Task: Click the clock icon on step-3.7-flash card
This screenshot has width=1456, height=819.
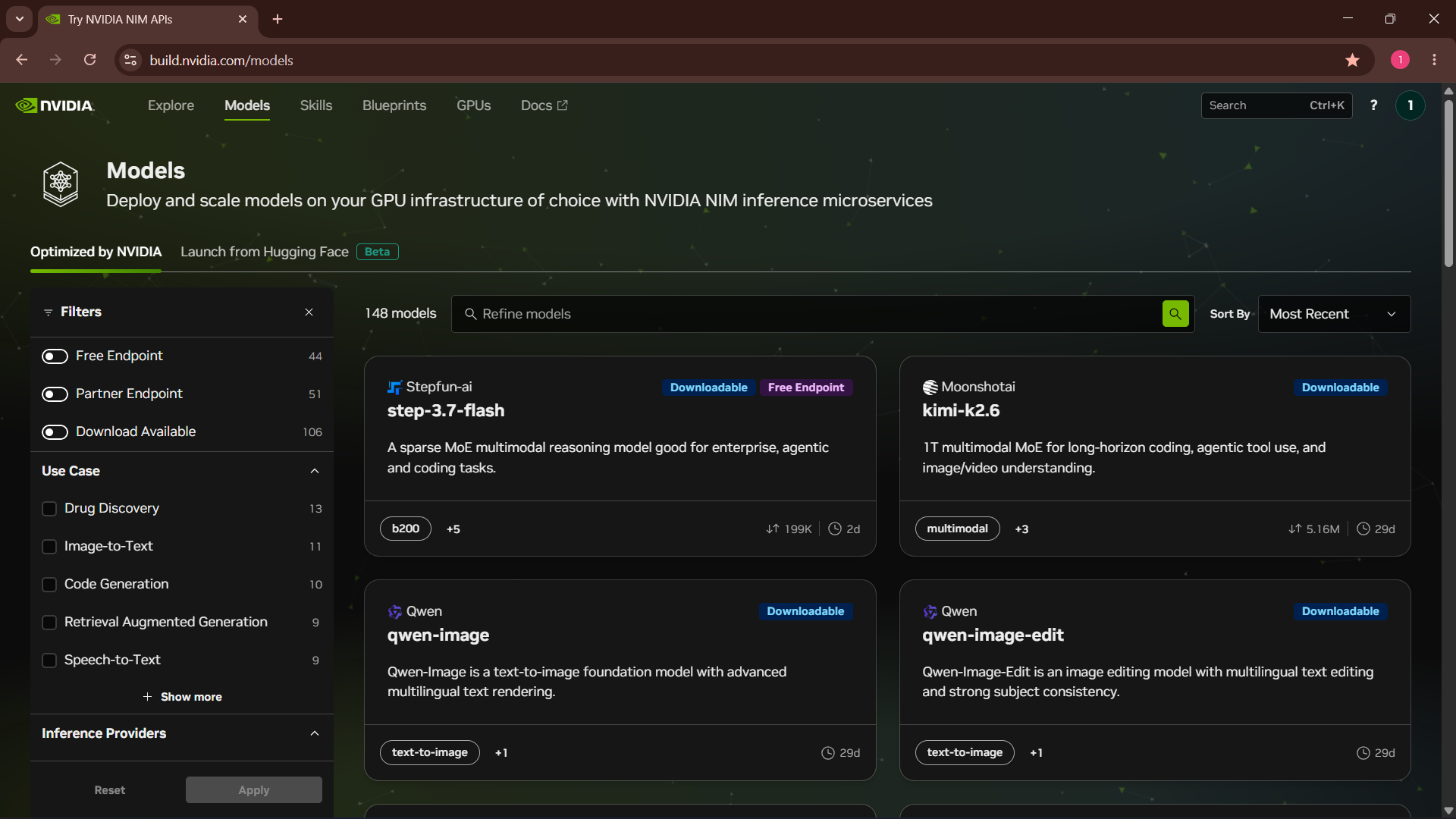Action: click(x=834, y=529)
